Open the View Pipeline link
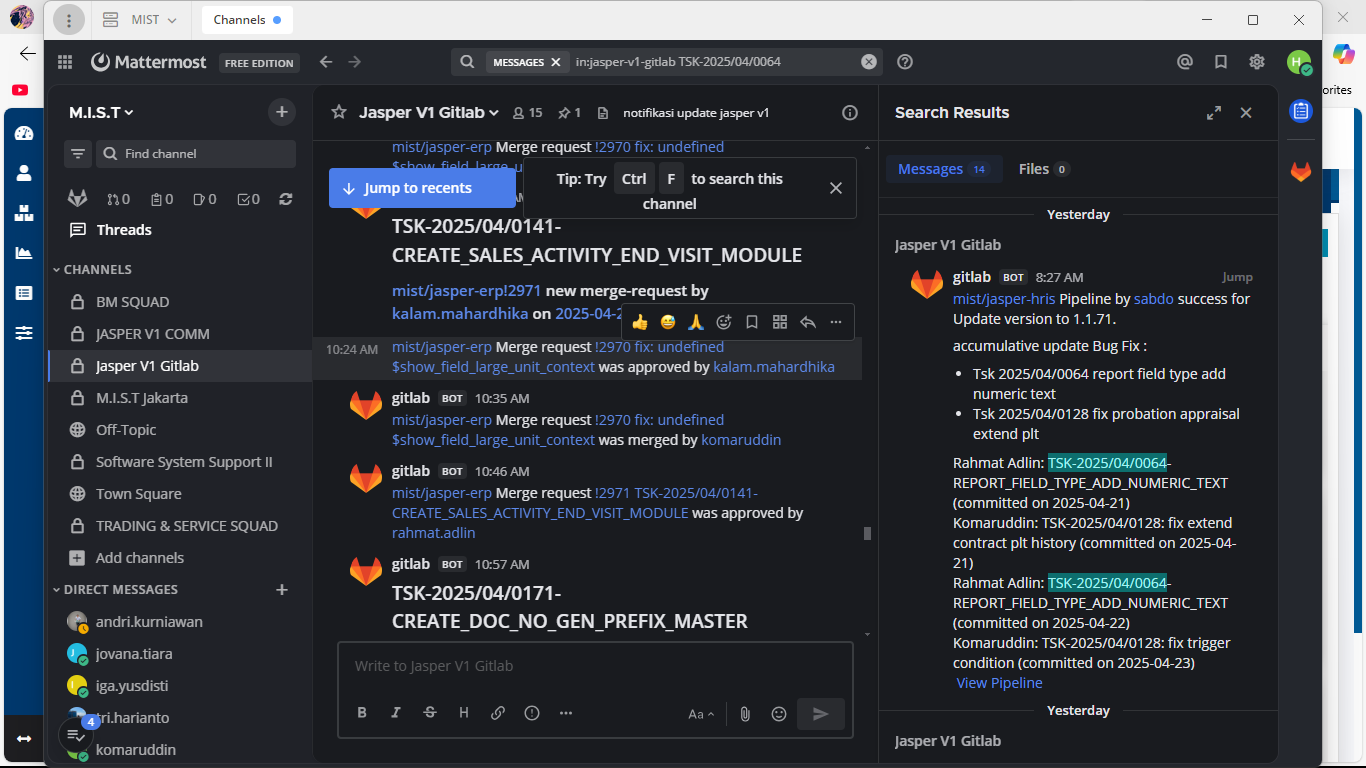The image size is (1366, 768). coord(999,683)
